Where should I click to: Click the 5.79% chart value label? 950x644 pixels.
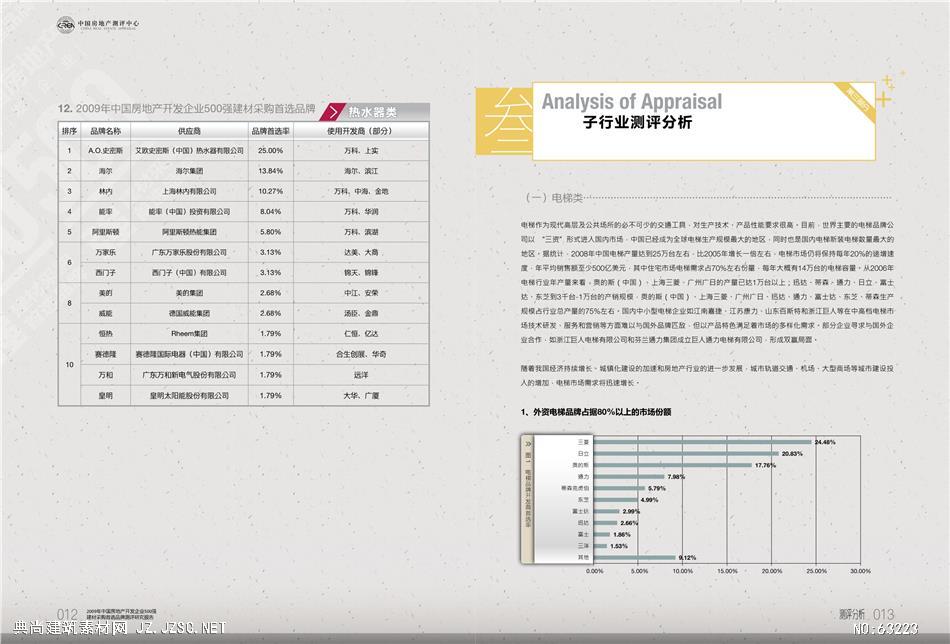[x=657, y=488]
